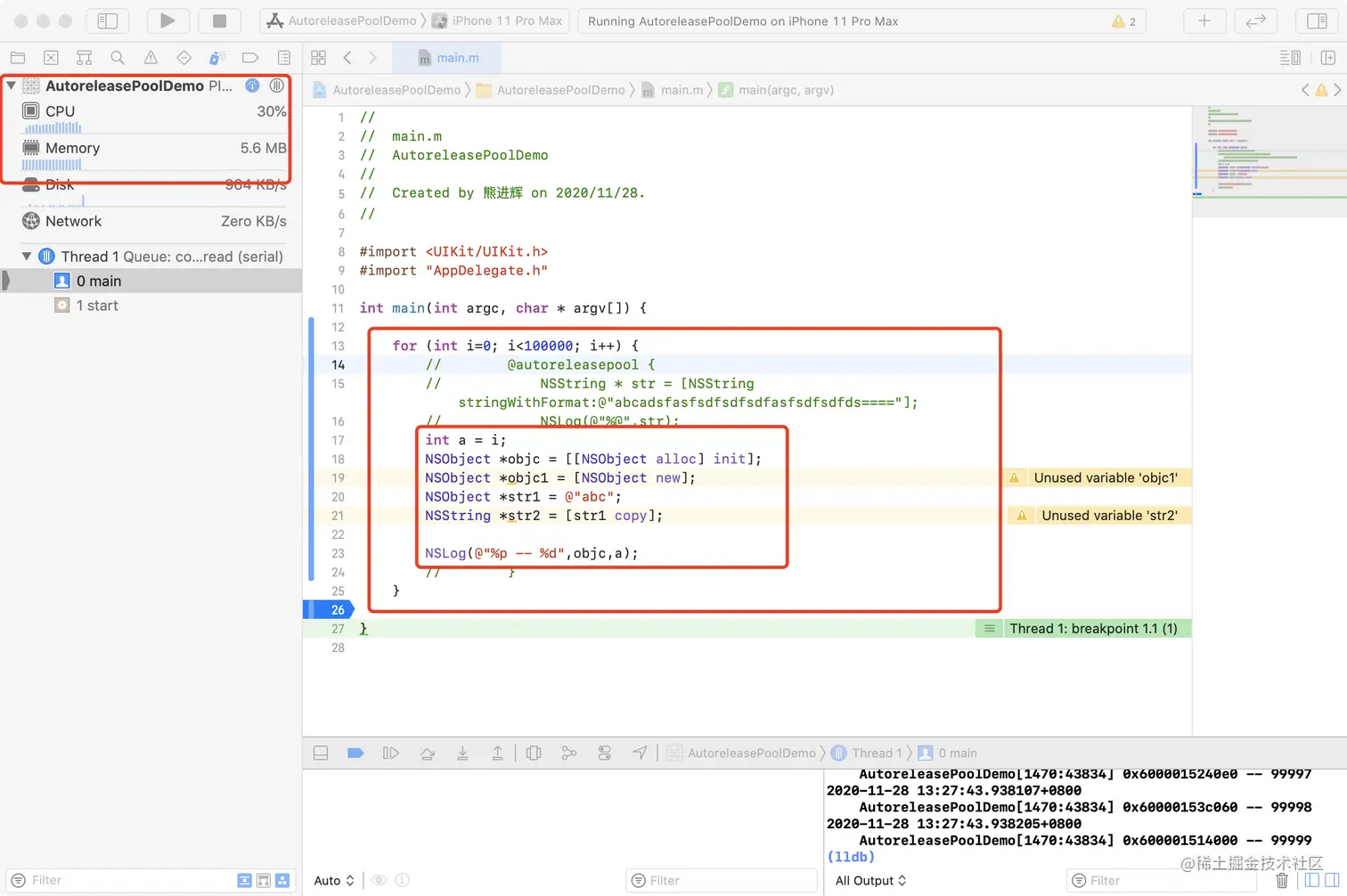Go back in editor history

(x=347, y=58)
